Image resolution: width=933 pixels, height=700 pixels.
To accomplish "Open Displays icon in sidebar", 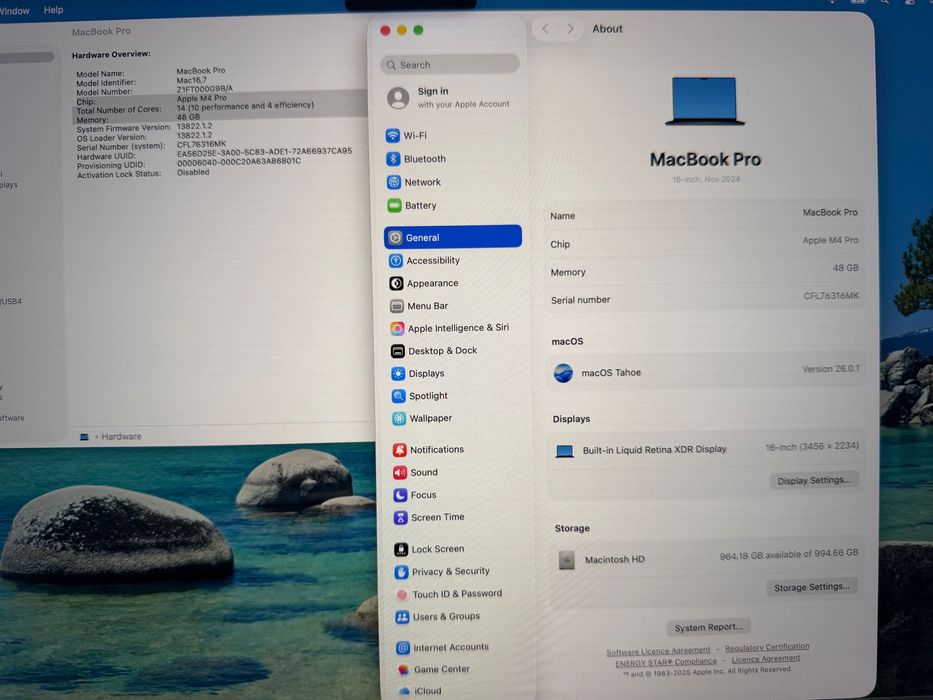I will pos(398,374).
